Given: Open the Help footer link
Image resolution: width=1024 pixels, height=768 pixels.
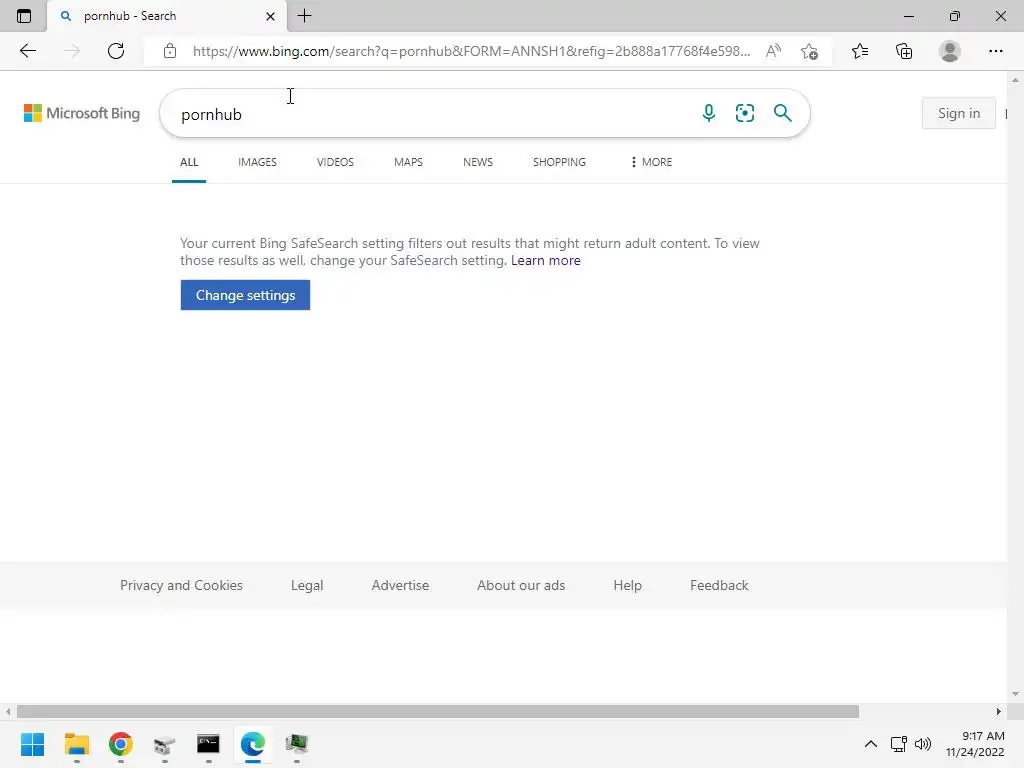Looking at the screenshot, I should tap(627, 585).
